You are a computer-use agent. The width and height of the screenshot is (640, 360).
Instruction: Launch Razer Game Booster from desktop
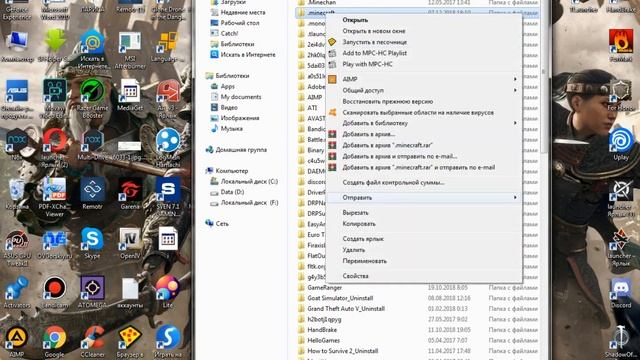click(x=93, y=99)
